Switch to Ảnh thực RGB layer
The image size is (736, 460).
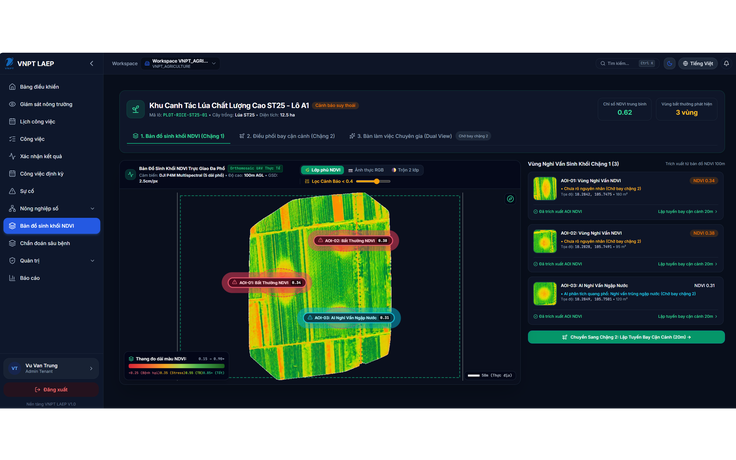(x=366, y=170)
